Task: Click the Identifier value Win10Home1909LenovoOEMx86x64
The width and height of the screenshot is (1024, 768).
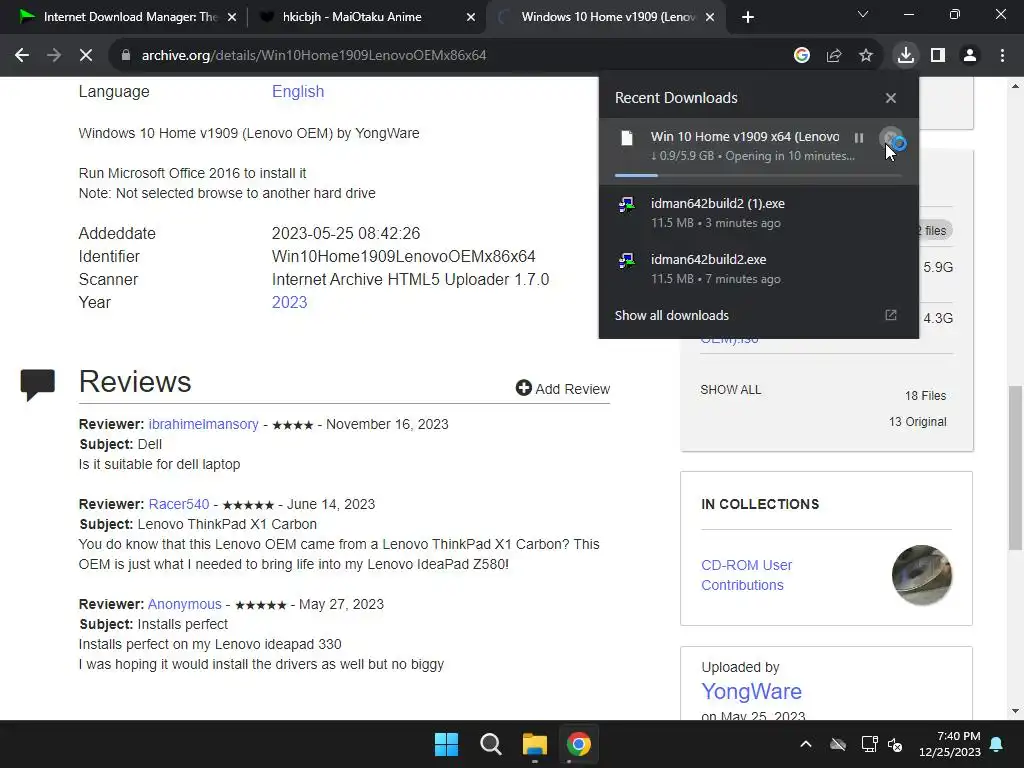Action: click(x=404, y=257)
